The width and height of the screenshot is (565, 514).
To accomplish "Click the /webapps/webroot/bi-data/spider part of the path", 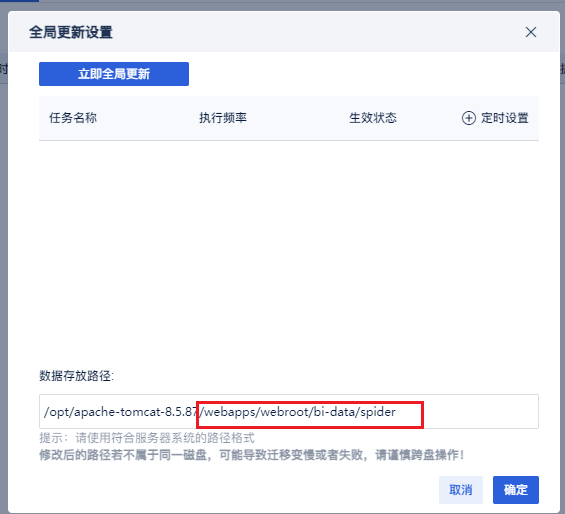I will 297,412.
